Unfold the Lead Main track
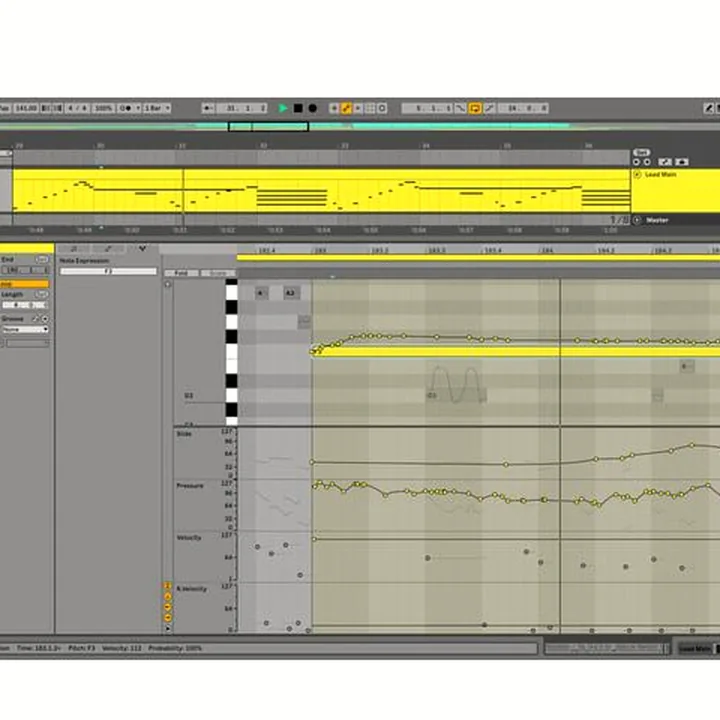The width and height of the screenshot is (720, 720). click(637, 174)
